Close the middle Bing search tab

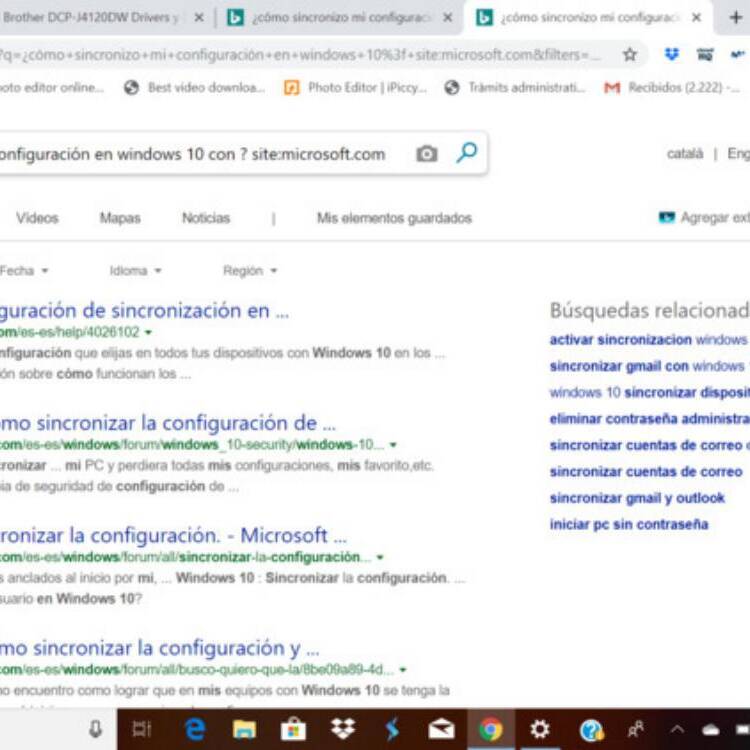[x=448, y=18]
